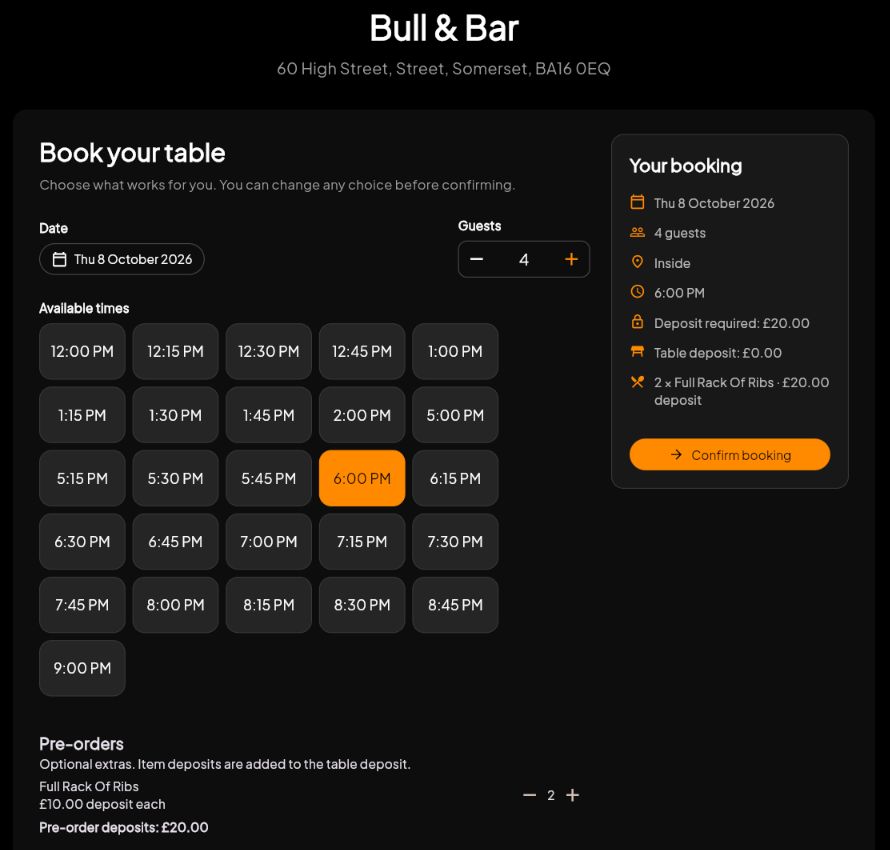Click the calendar icon in Your booking summary

[637, 202]
